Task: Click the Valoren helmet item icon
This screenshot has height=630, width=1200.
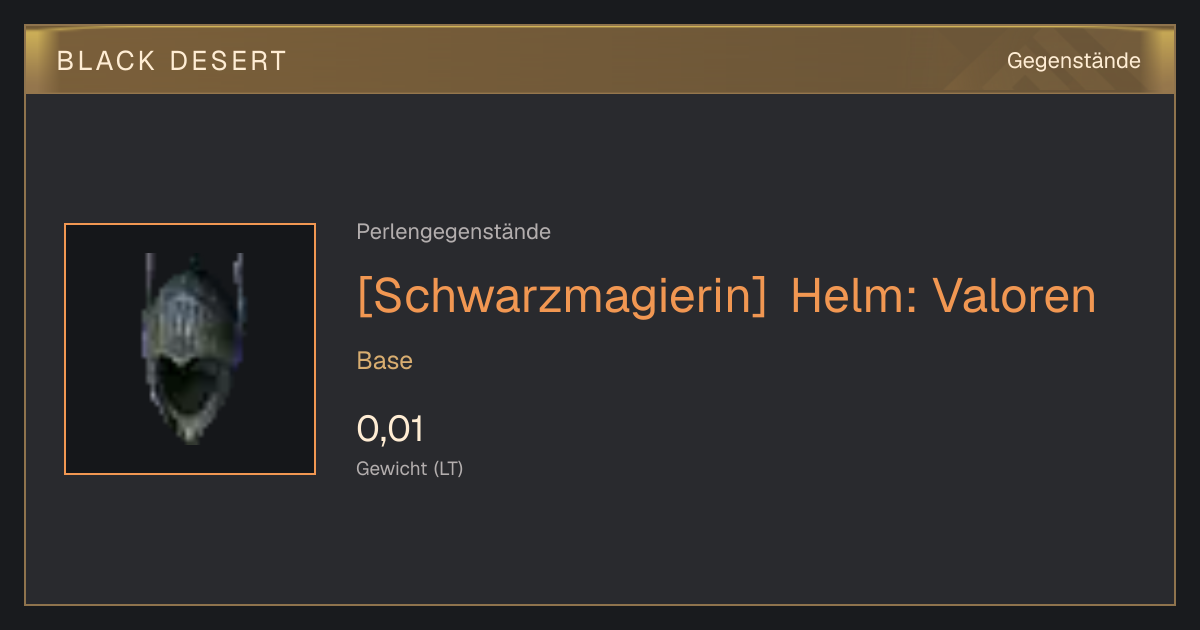Action: 190,348
